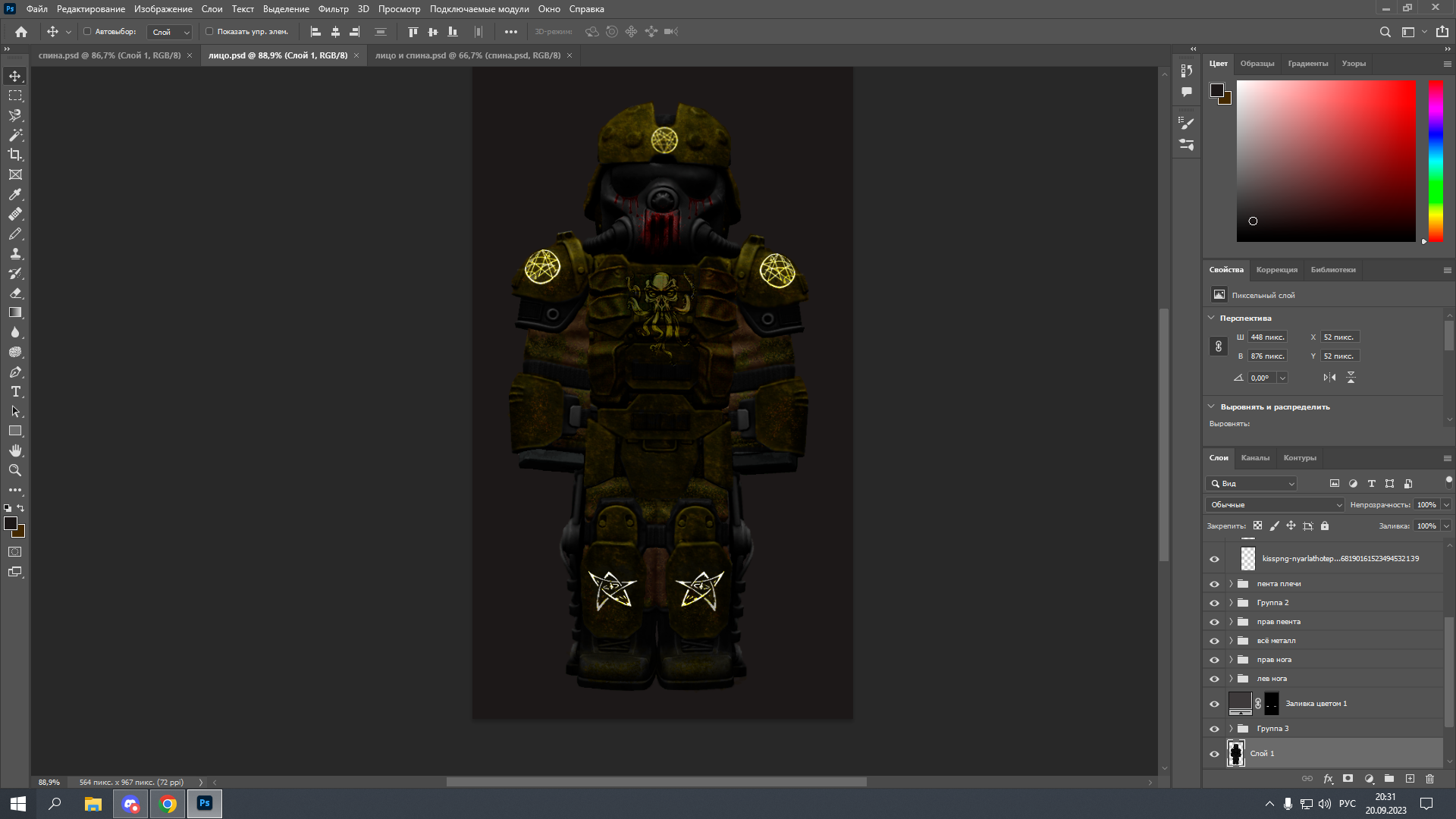Collapse the Перспектива section

click(1211, 318)
